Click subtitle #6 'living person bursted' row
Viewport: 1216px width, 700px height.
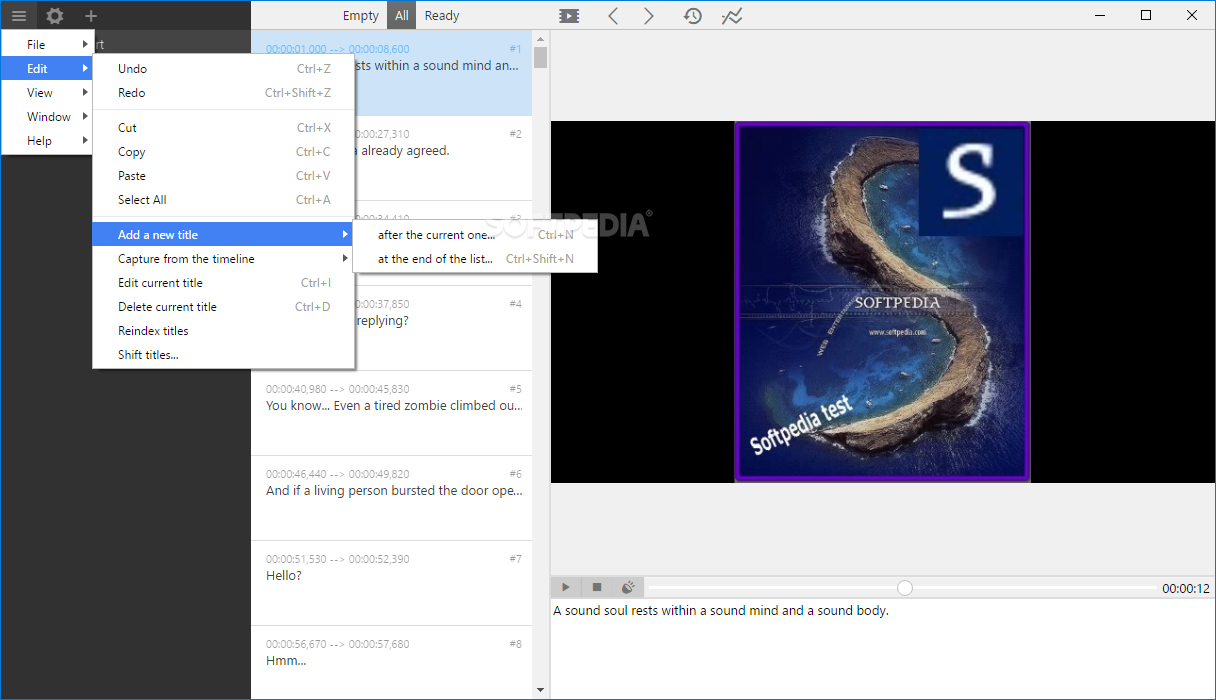392,498
